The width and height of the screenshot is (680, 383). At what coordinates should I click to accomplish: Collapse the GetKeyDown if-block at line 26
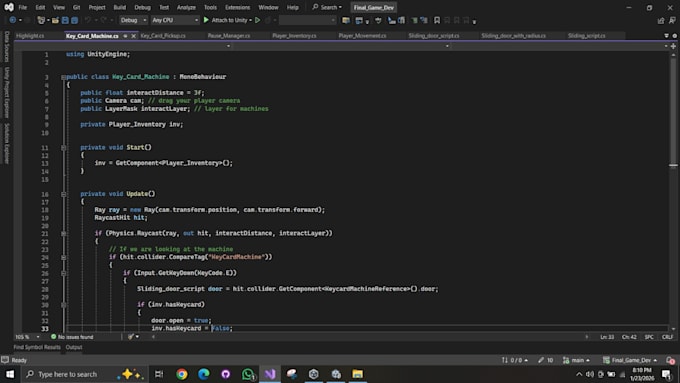tap(63, 273)
